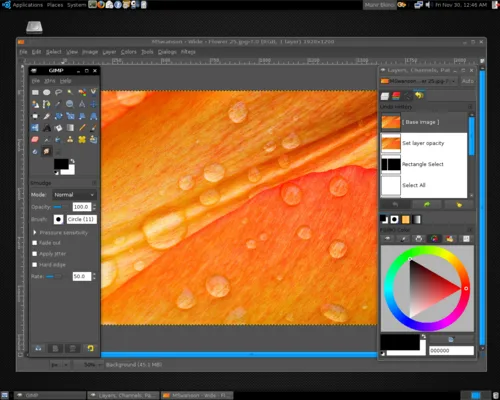Image resolution: width=500 pixels, height=400 pixels.
Task: Select the Rectangle Select tool
Action: click(x=35, y=92)
